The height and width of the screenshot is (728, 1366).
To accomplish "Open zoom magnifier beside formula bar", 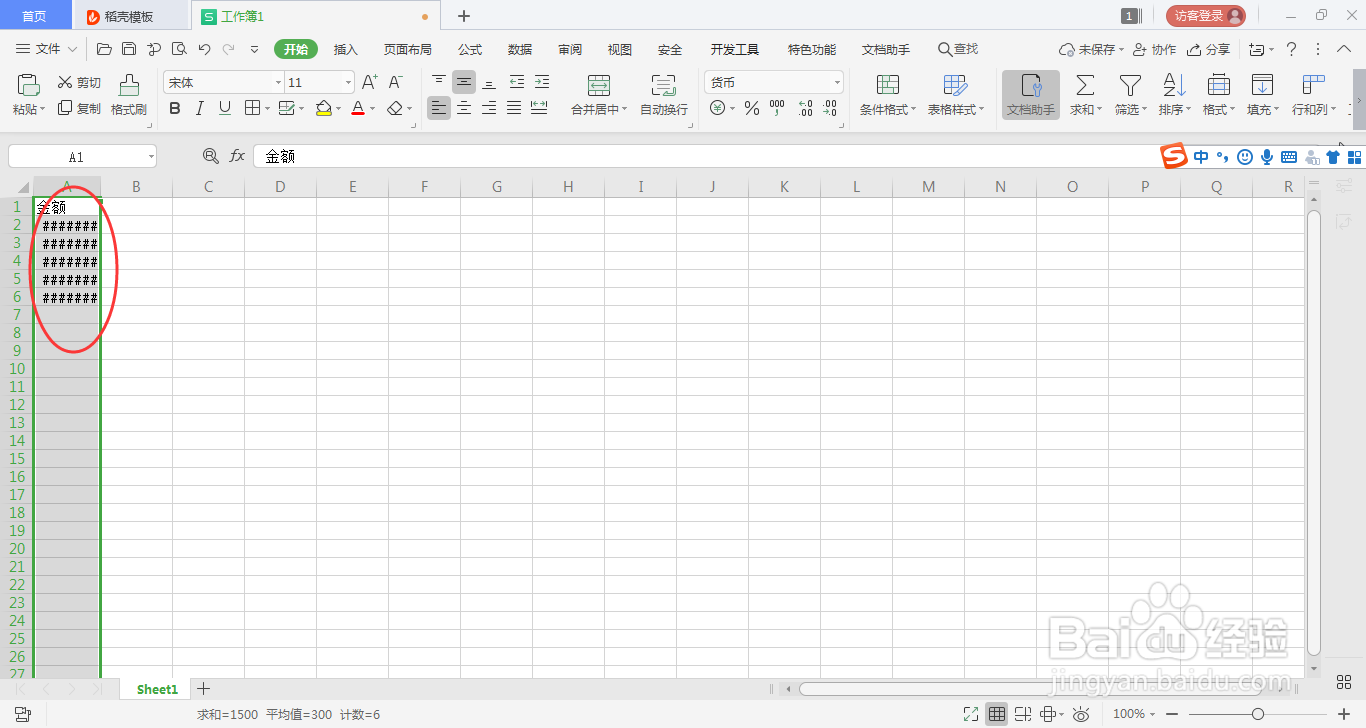I will click(210, 156).
